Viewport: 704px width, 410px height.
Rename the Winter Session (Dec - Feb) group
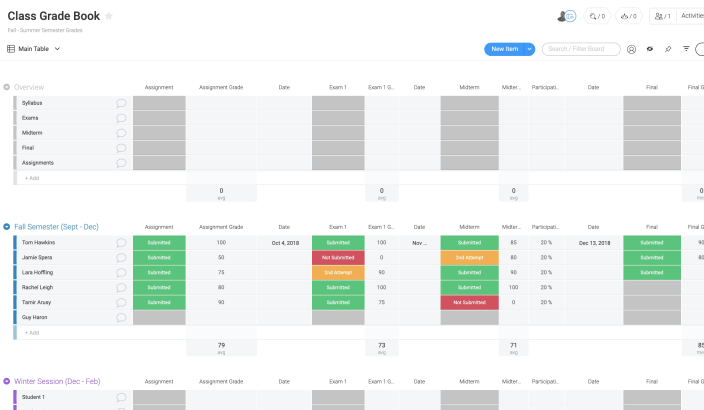click(57, 381)
